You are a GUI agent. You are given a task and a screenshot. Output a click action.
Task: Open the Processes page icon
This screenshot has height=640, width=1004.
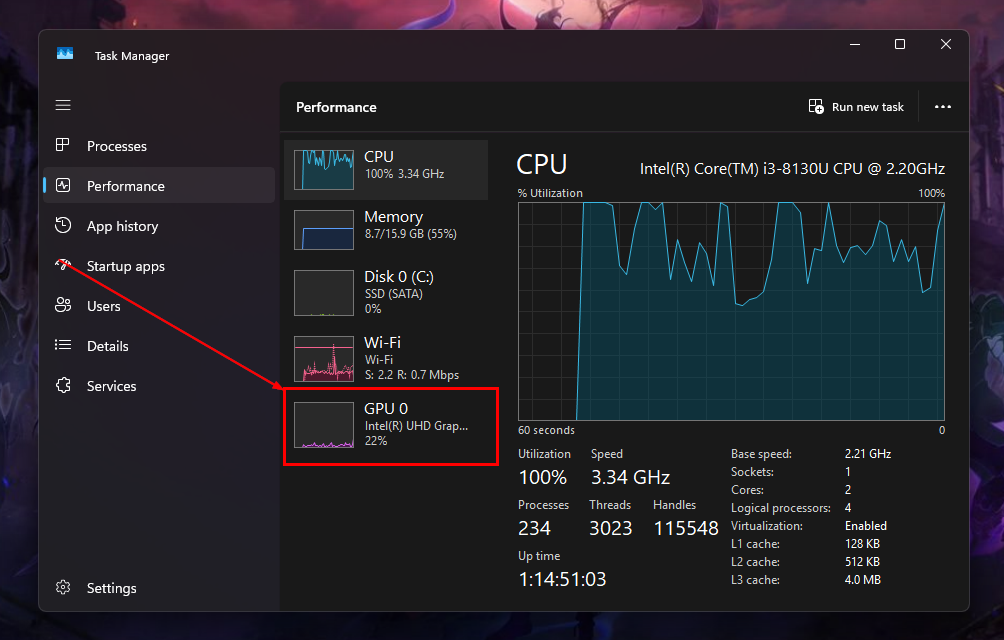point(63,146)
